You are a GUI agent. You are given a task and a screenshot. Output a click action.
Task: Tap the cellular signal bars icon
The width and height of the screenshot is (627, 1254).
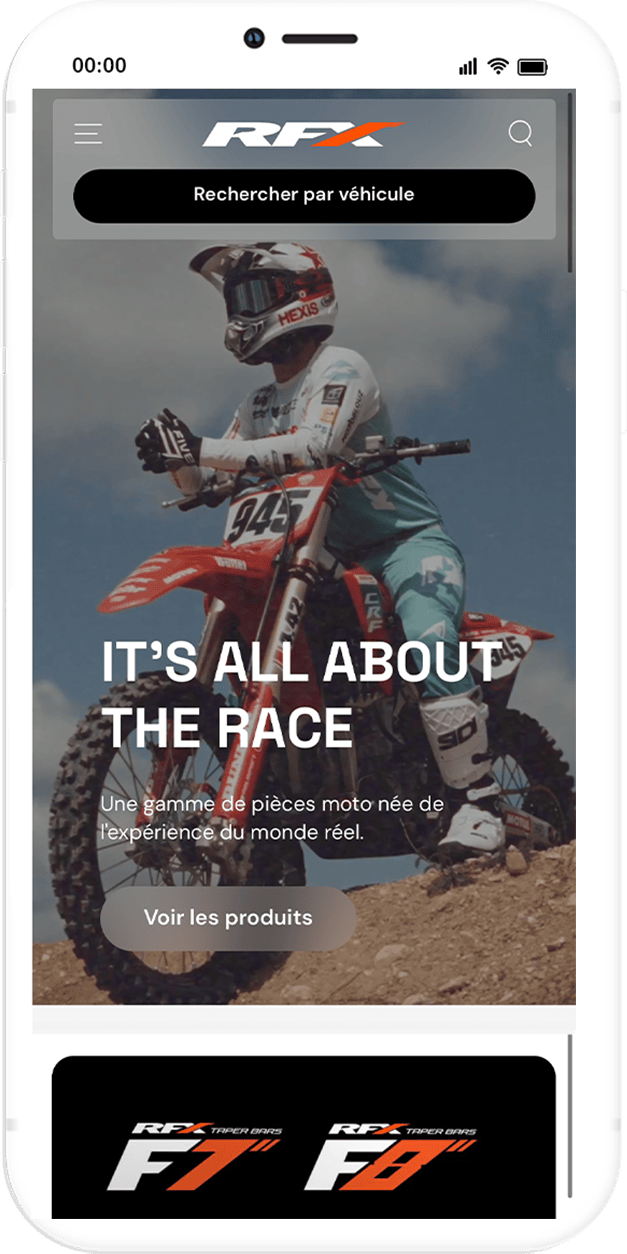click(x=468, y=67)
